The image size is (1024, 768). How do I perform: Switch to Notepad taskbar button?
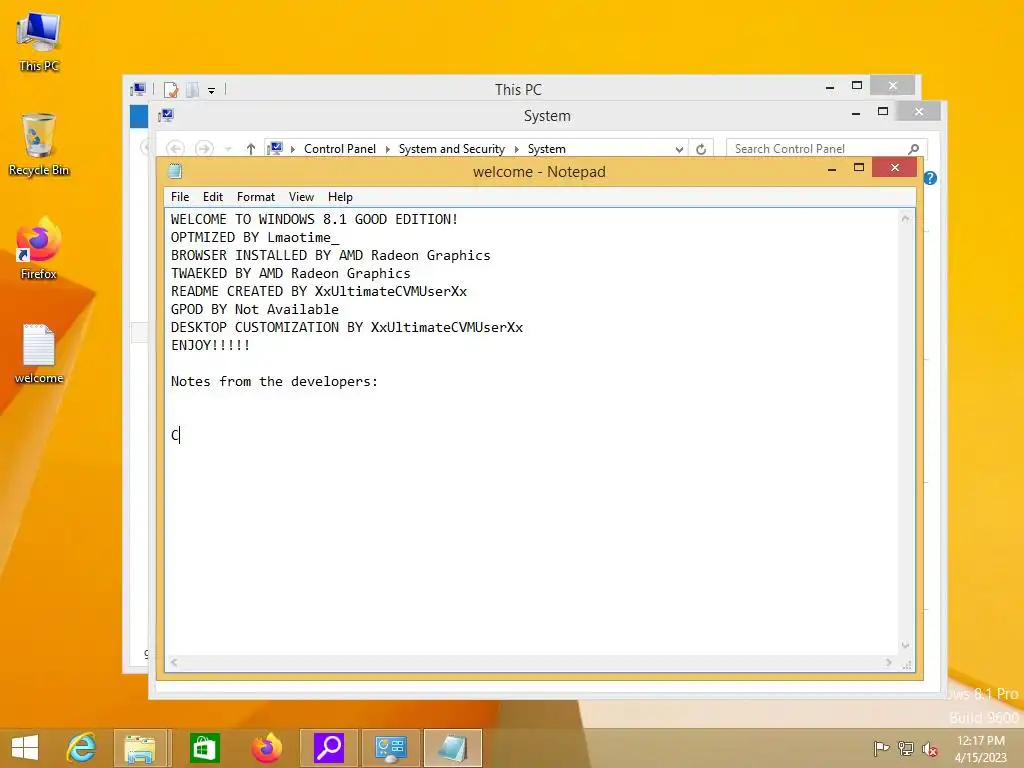pyautogui.click(x=453, y=748)
